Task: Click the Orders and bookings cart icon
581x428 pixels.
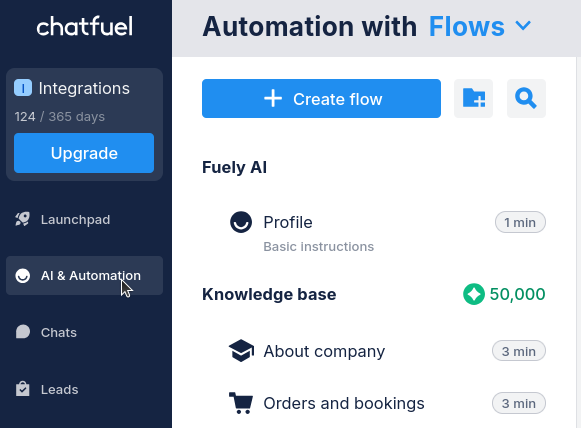Action: (x=241, y=403)
